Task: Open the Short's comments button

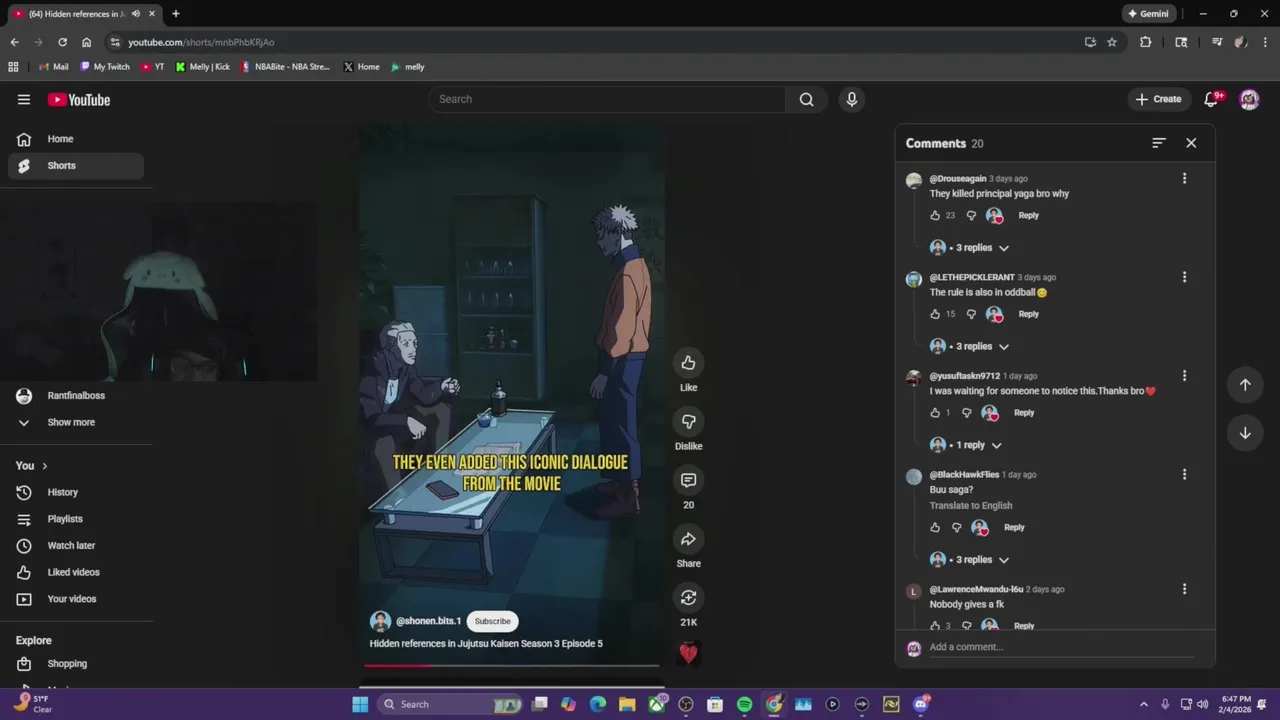Action: (x=688, y=480)
